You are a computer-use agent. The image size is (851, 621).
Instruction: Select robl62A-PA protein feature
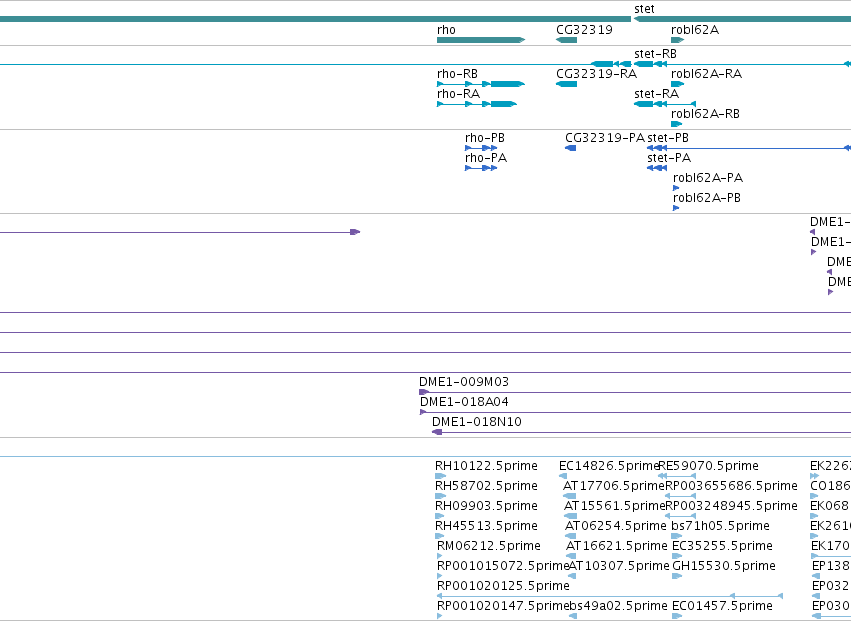[x=676, y=188]
